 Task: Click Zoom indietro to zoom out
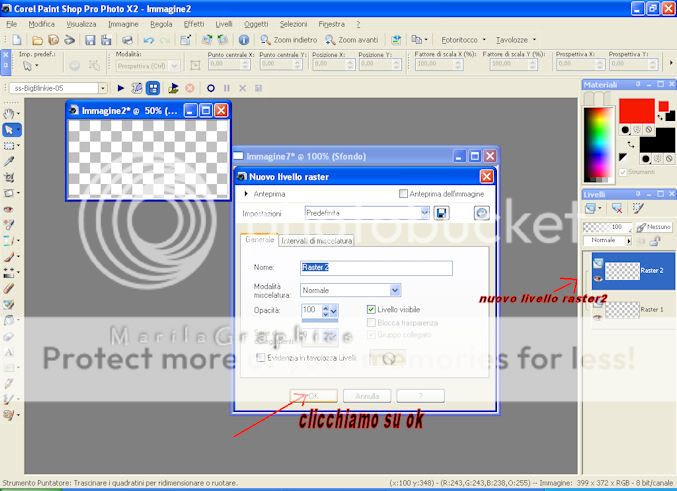pyautogui.click(x=289, y=40)
